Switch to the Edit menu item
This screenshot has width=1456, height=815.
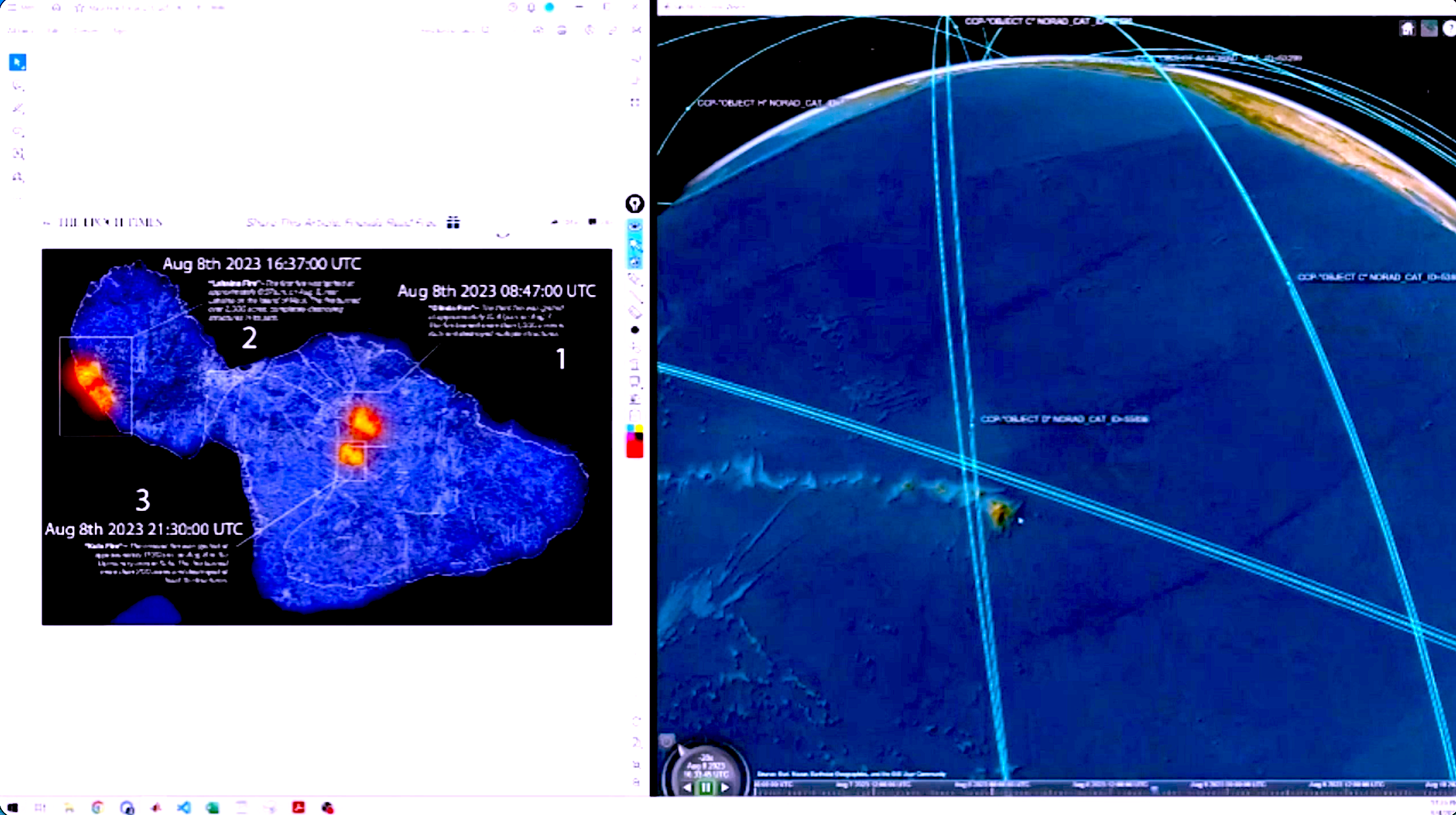pyautogui.click(x=53, y=30)
